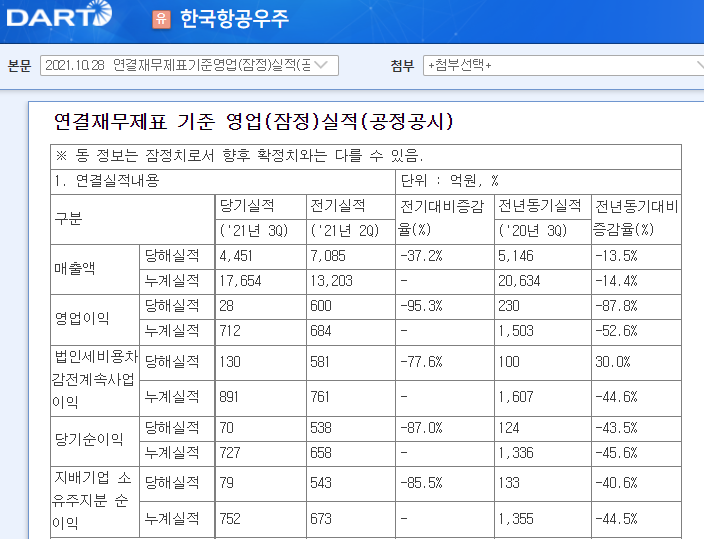Click the -87.0% cell

(x=444, y=429)
